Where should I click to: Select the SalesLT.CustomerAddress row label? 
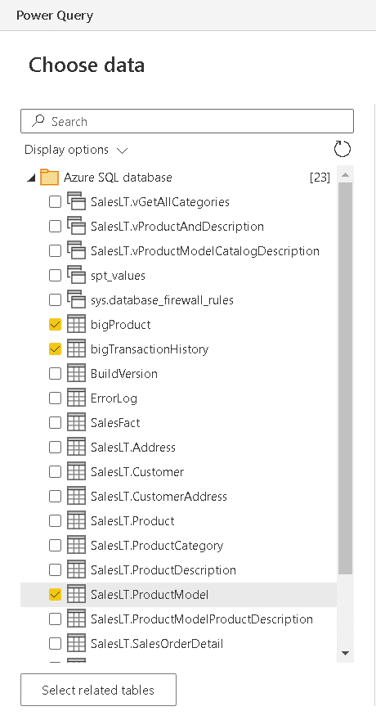pyautogui.click(x=159, y=496)
